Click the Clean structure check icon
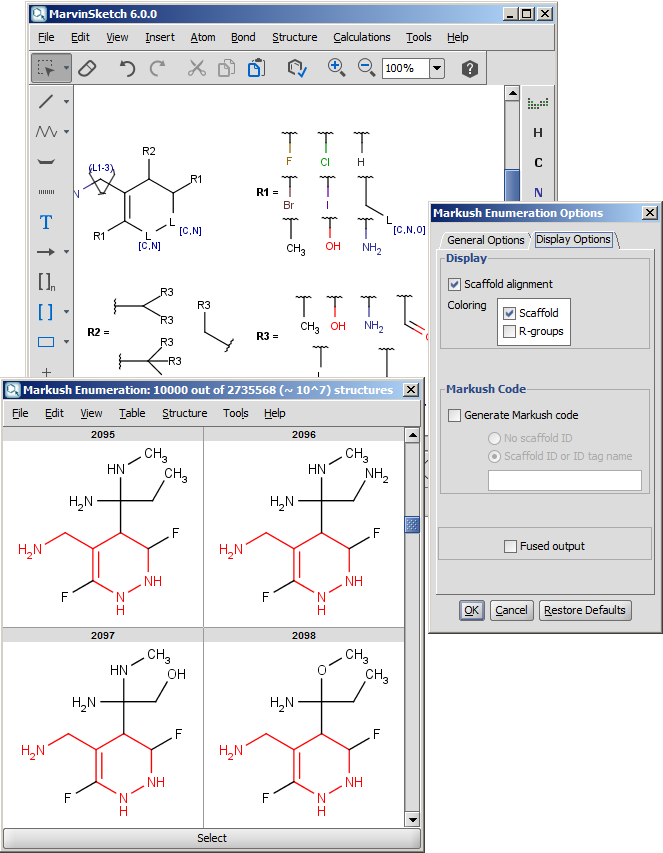The image size is (663, 853). [296, 68]
